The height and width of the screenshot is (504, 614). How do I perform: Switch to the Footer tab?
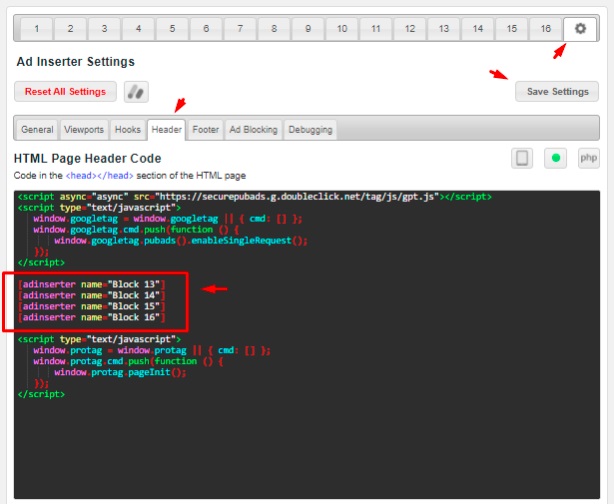tap(206, 130)
